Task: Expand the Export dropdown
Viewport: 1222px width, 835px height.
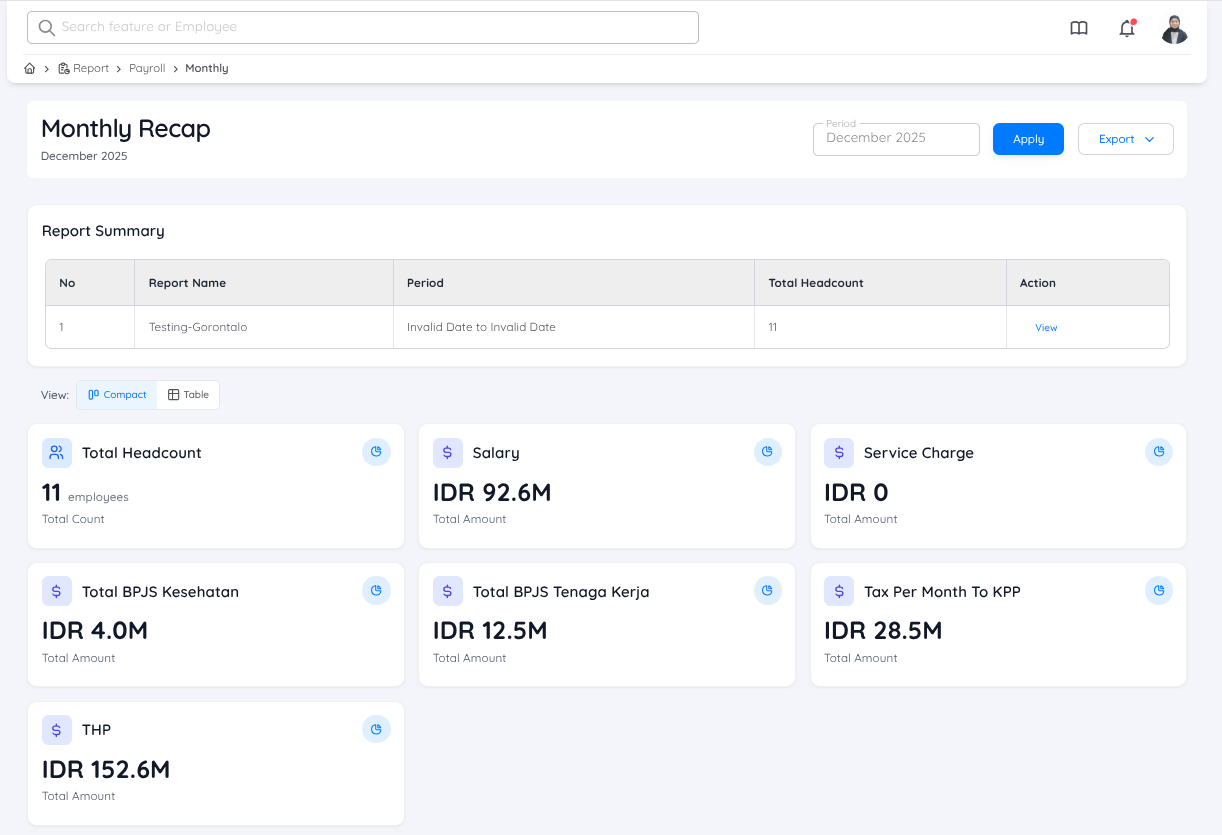Action: coord(1125,139)
